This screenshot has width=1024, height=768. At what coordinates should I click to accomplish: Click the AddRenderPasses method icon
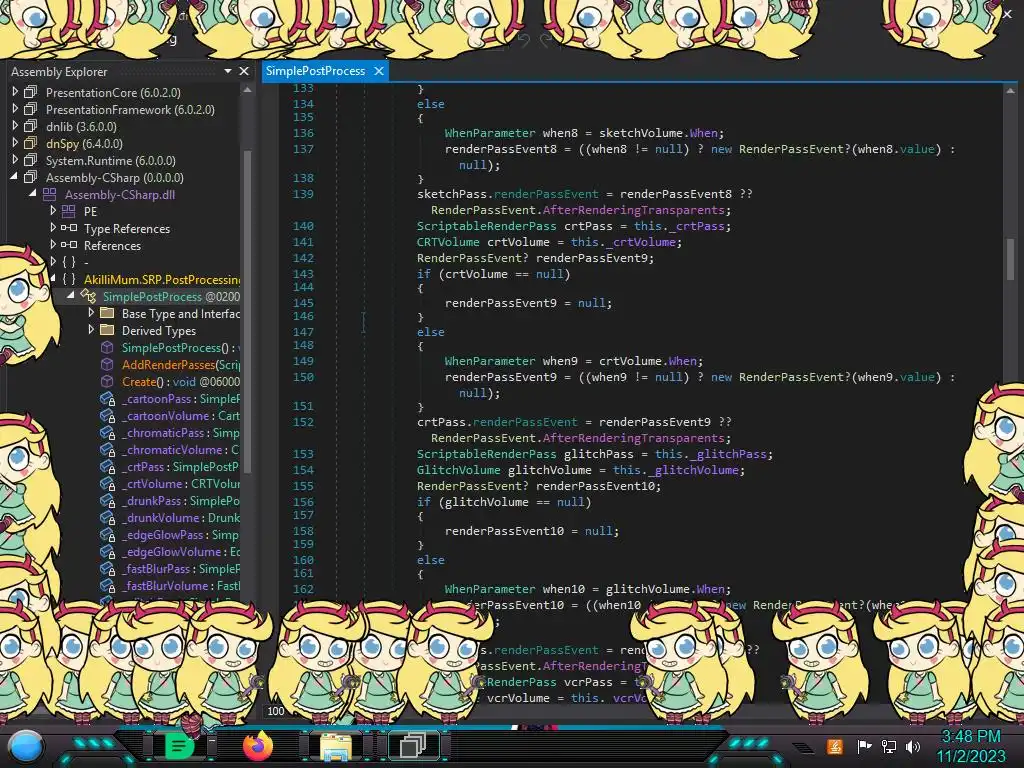click(107, 364)
